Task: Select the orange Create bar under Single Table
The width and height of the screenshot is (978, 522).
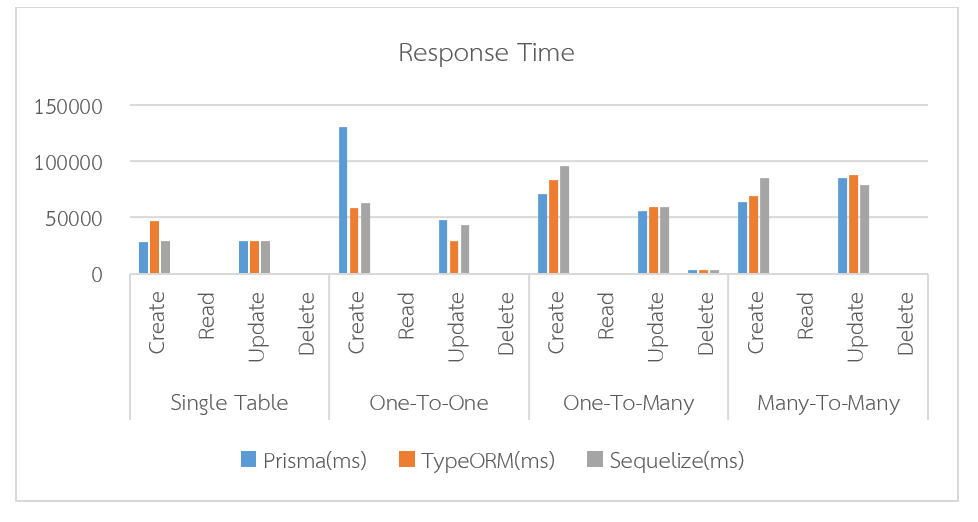Action: coord(154,247)
